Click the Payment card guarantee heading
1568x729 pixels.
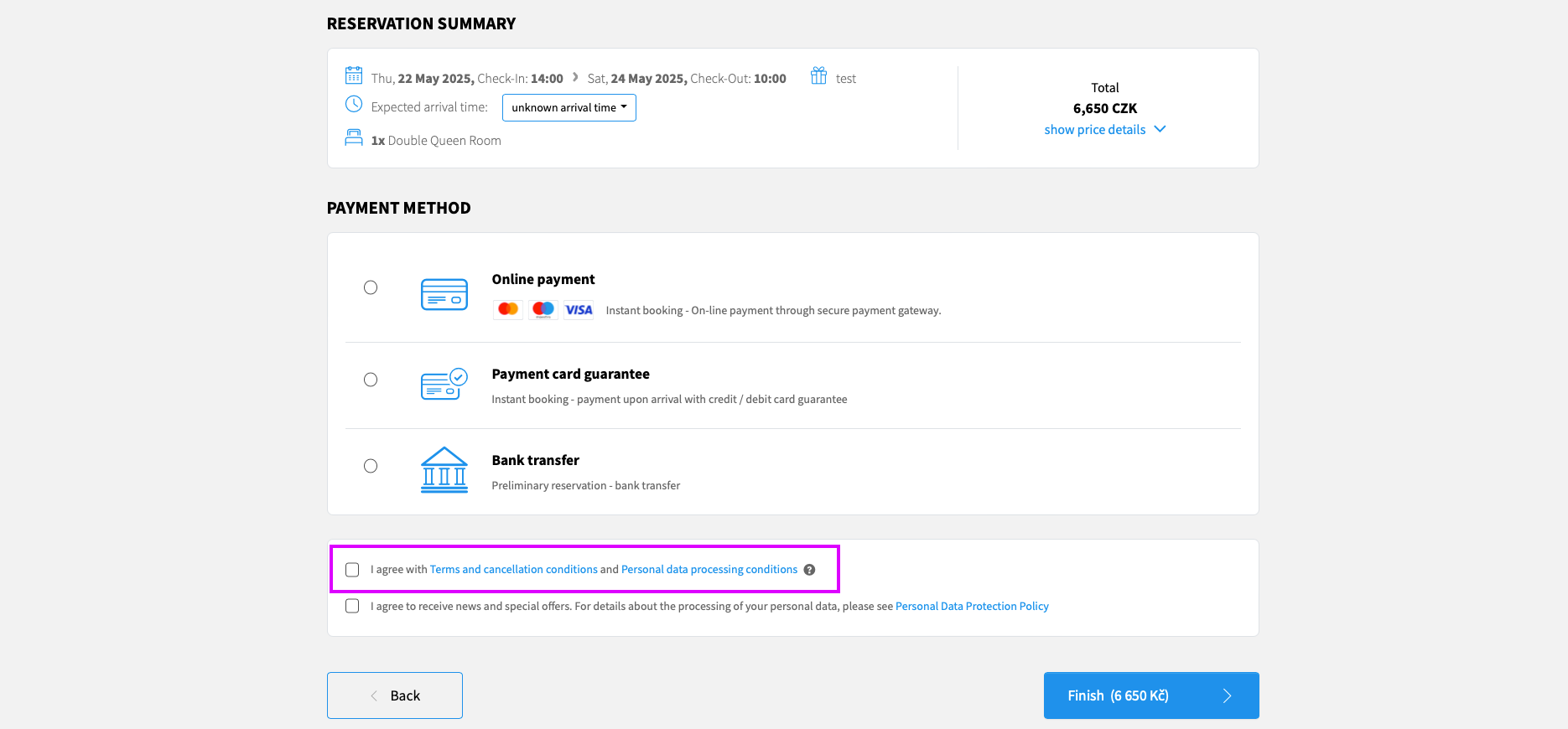point(571,374)
